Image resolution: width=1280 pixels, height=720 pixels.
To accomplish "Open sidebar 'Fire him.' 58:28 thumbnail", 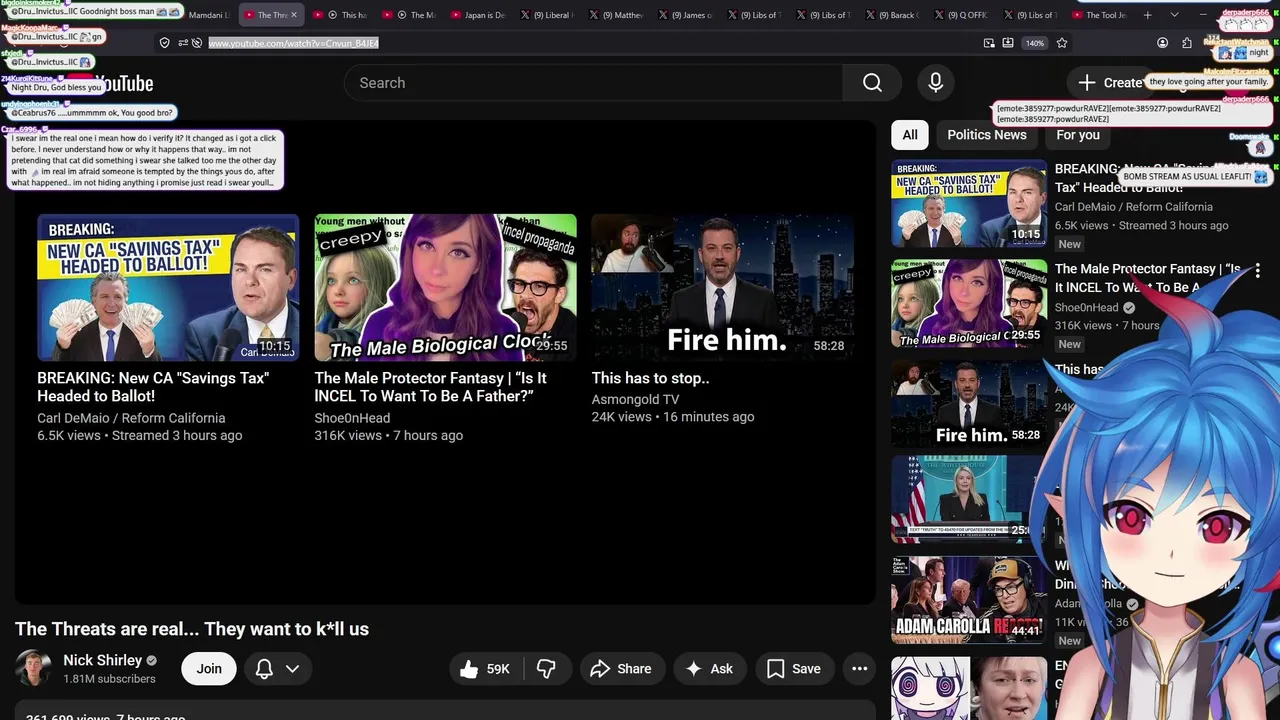I will [x=969, y=403].
